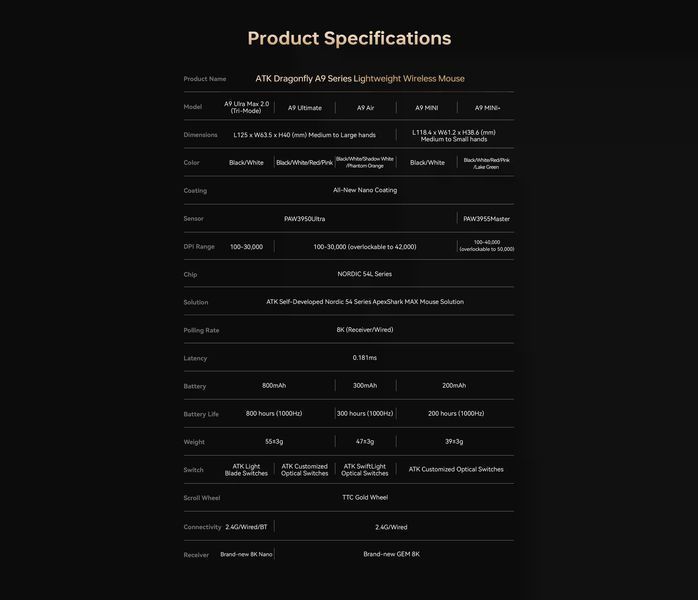Image resolution: width=698 pixels, height=600 pixels.
Task: Click the TTC Gold Wheel text
Action: tap(365, 497)
